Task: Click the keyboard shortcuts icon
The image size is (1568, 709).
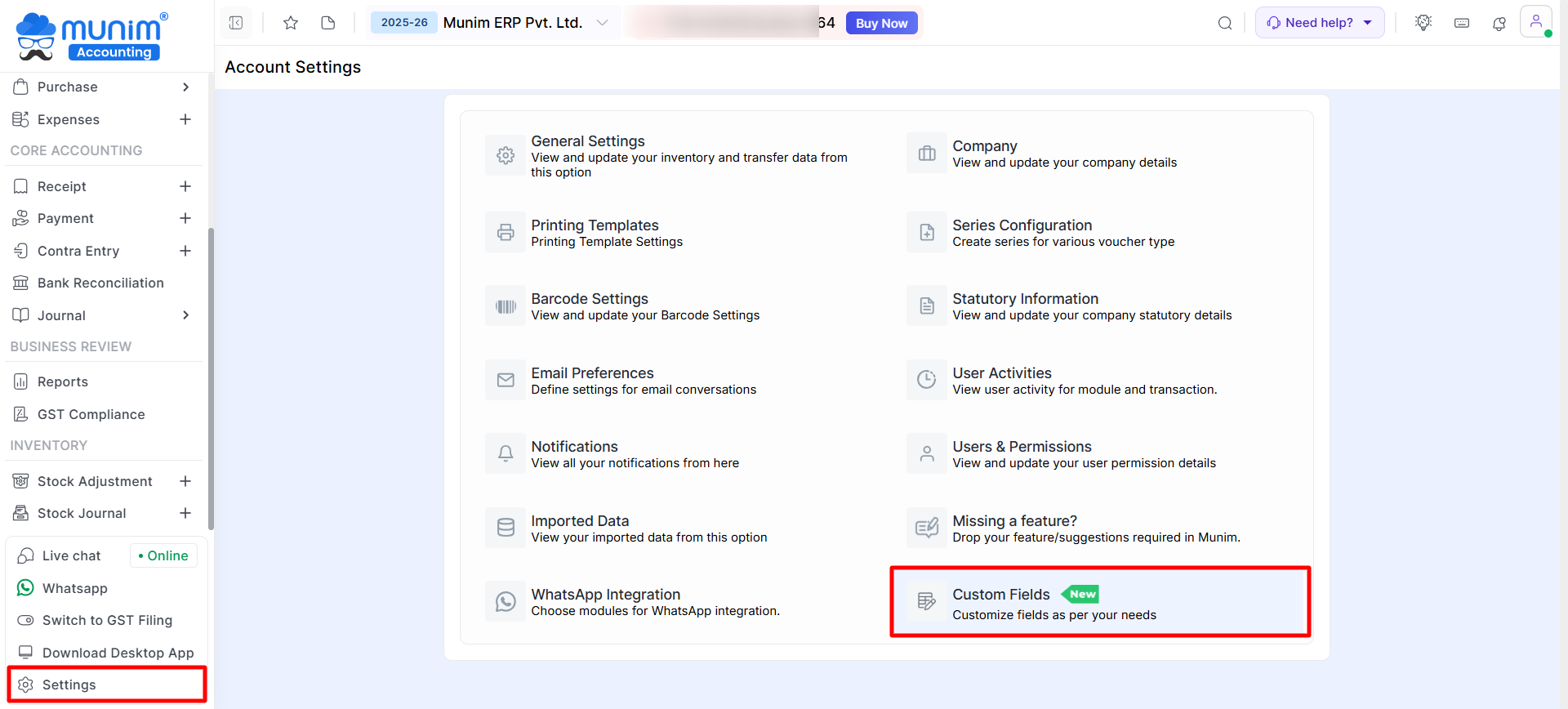Action: [1462, 23]
